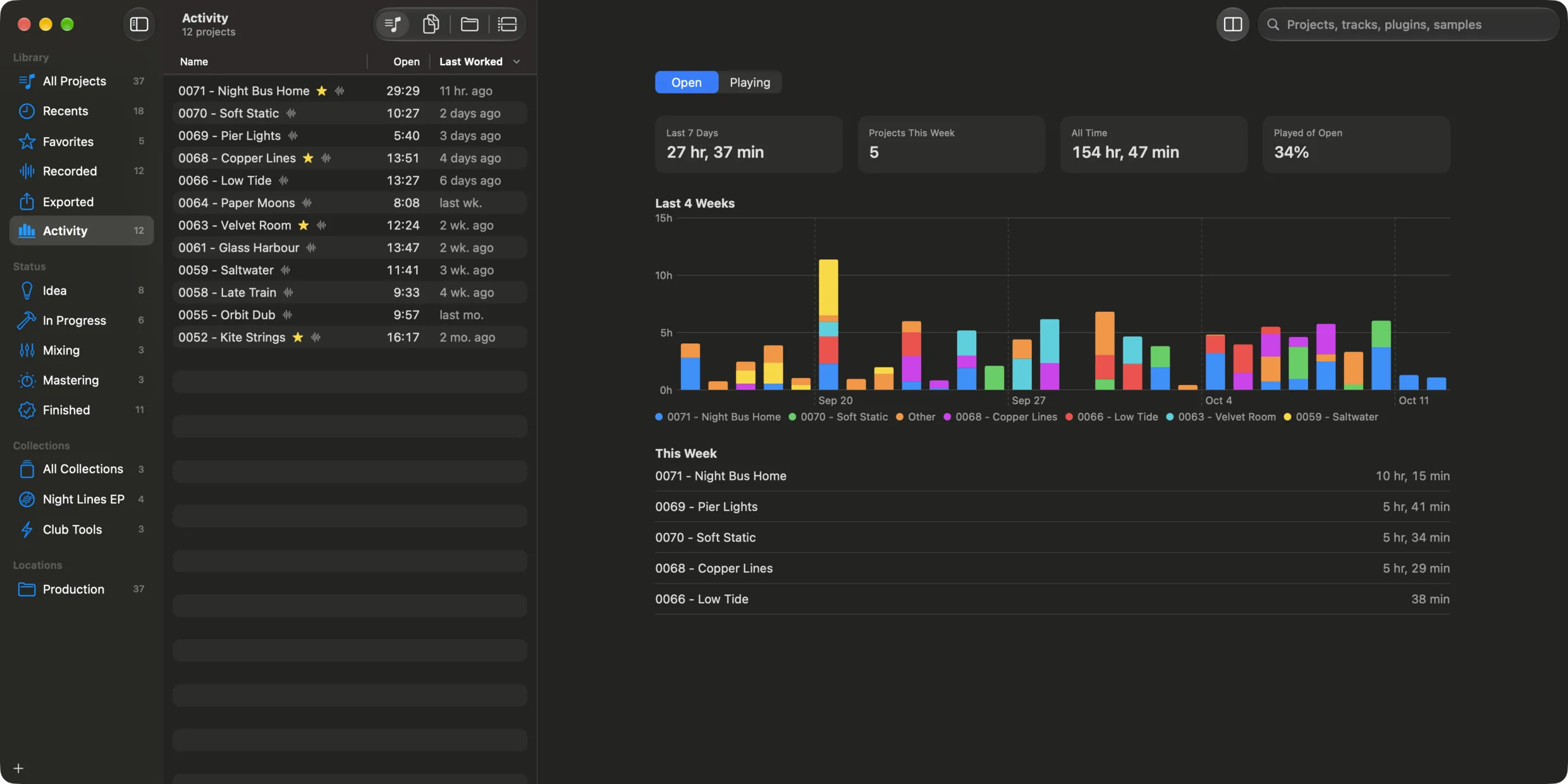Screen dimensions: 1568x784
Task: Open the Club Tools collection
Action: click(x=82, y=529)
